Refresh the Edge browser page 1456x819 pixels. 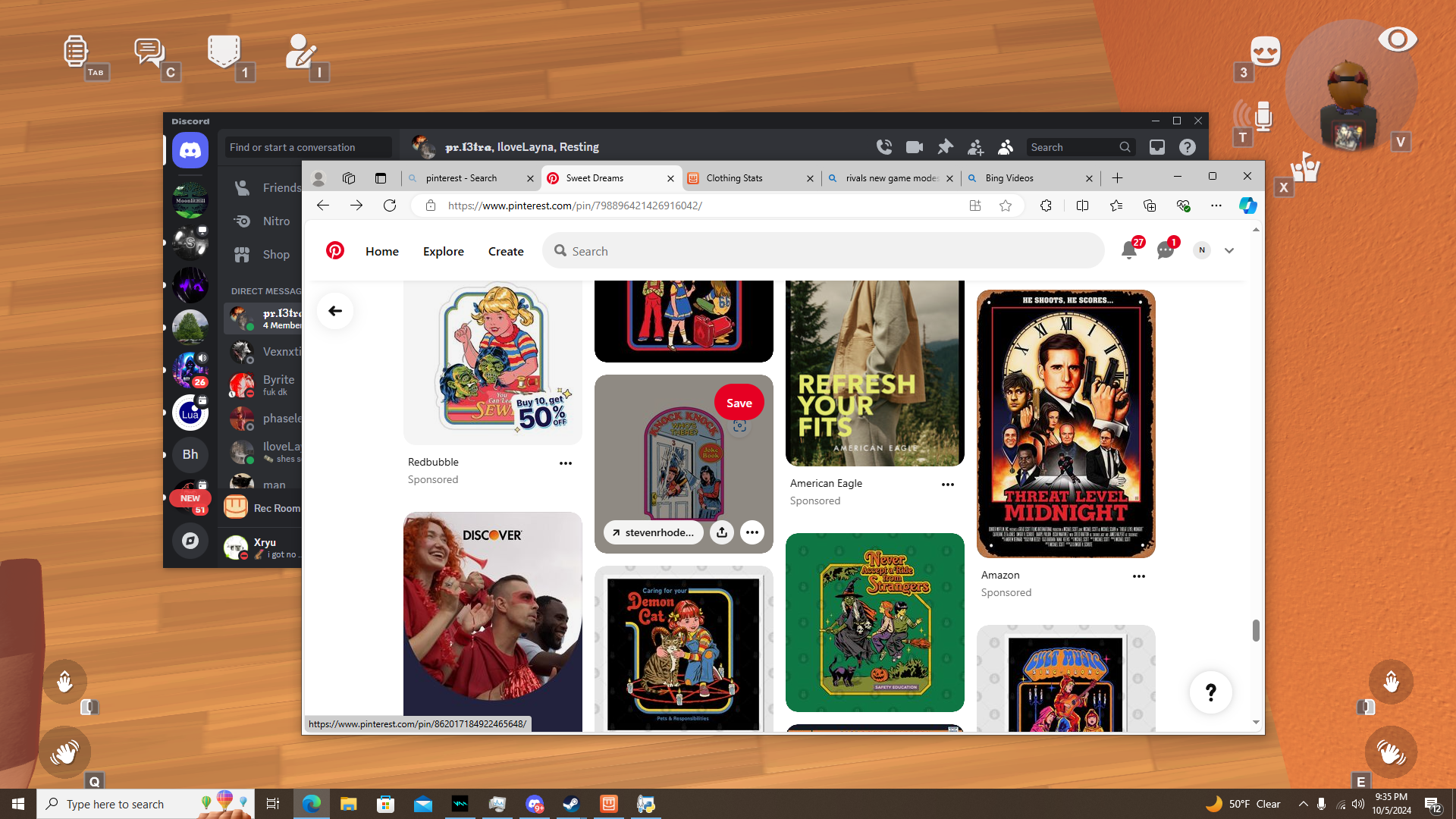[390, 206]
